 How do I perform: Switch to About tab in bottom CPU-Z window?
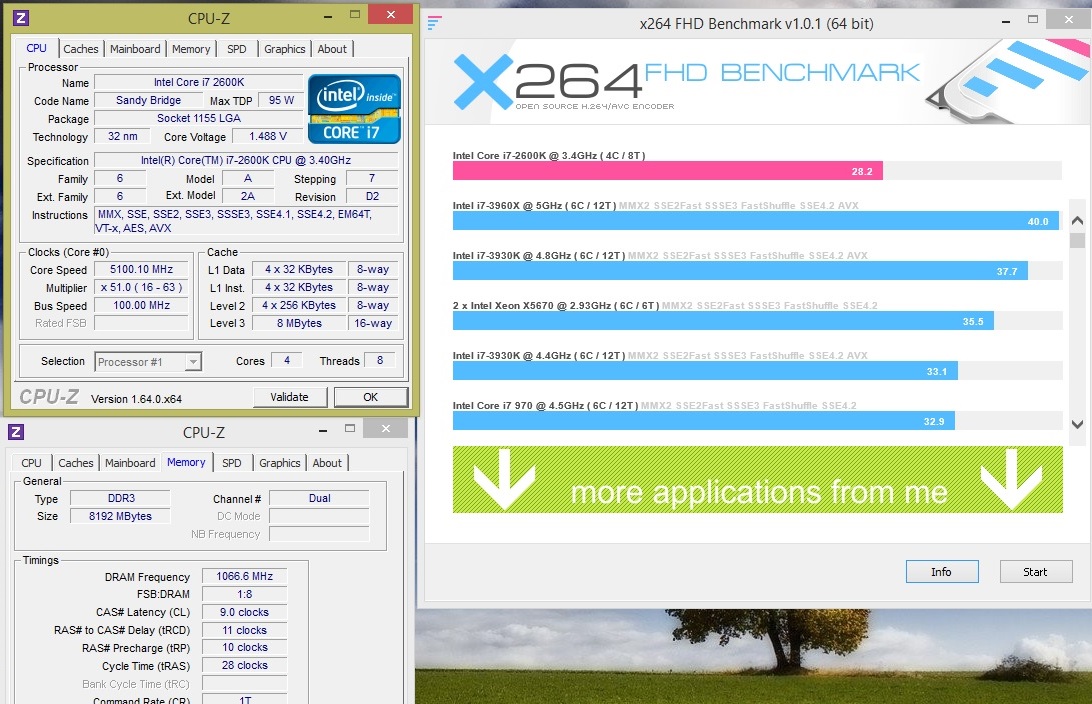[327, 463]
